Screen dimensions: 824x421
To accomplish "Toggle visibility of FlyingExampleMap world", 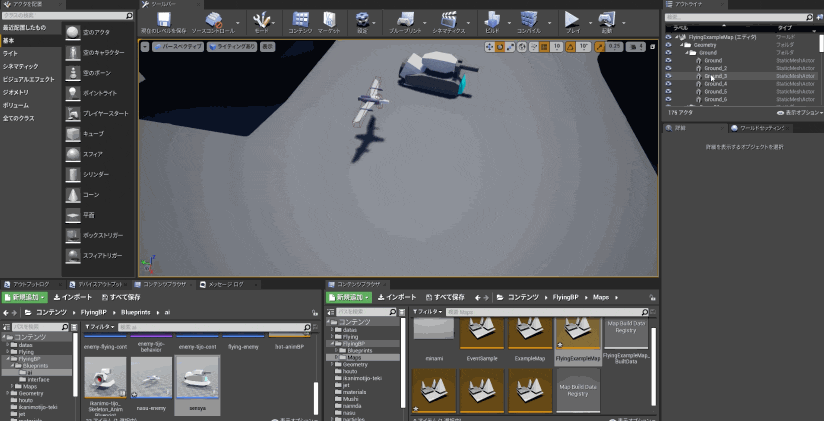I will (668, 37).
